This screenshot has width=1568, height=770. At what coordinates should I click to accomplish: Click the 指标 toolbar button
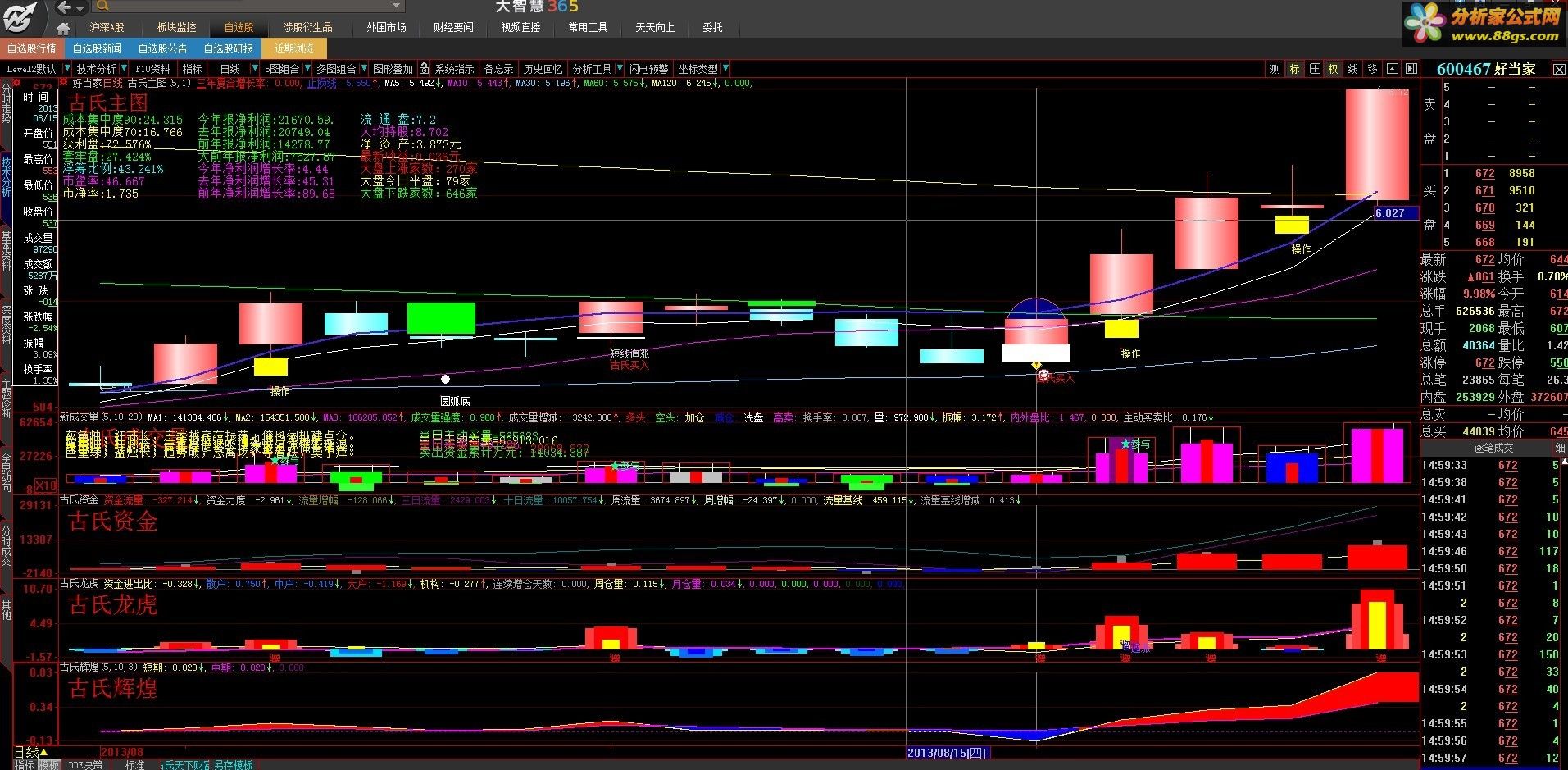coord(193,69)
